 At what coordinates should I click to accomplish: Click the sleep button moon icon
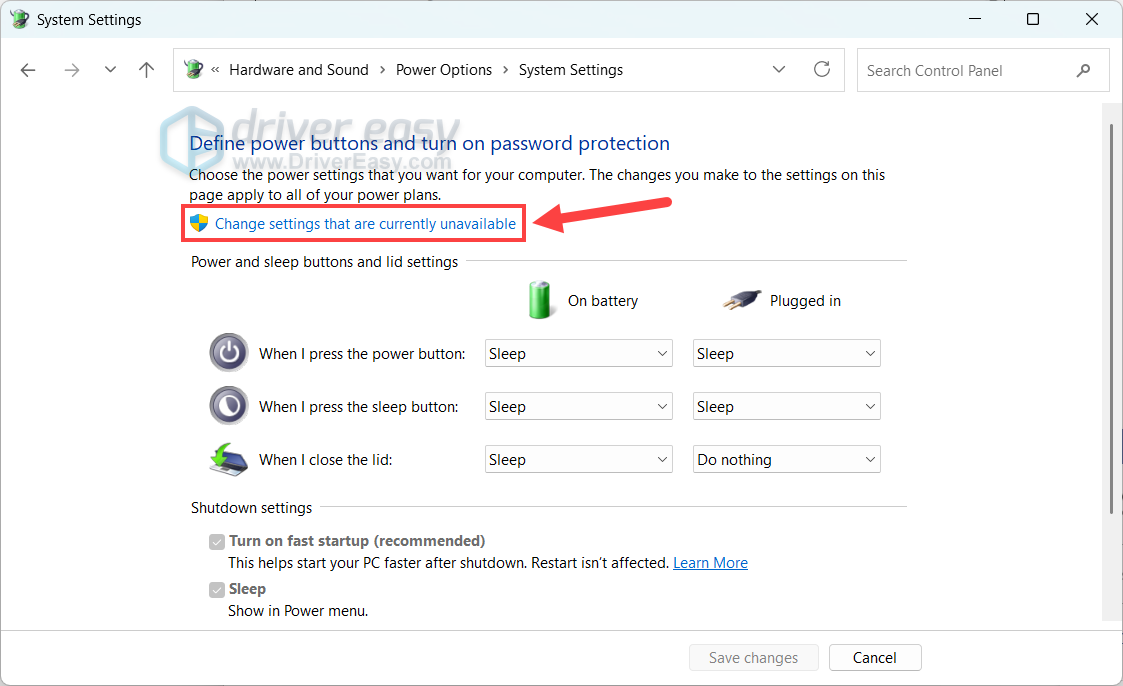click(x=229, y=405)
